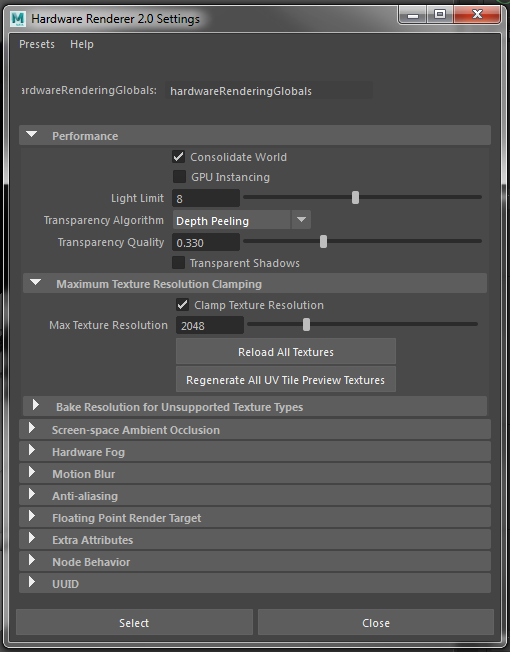Screen dimensions: 510x652
Task: Click the Transparency Quality value field
Action: [206, 242]
